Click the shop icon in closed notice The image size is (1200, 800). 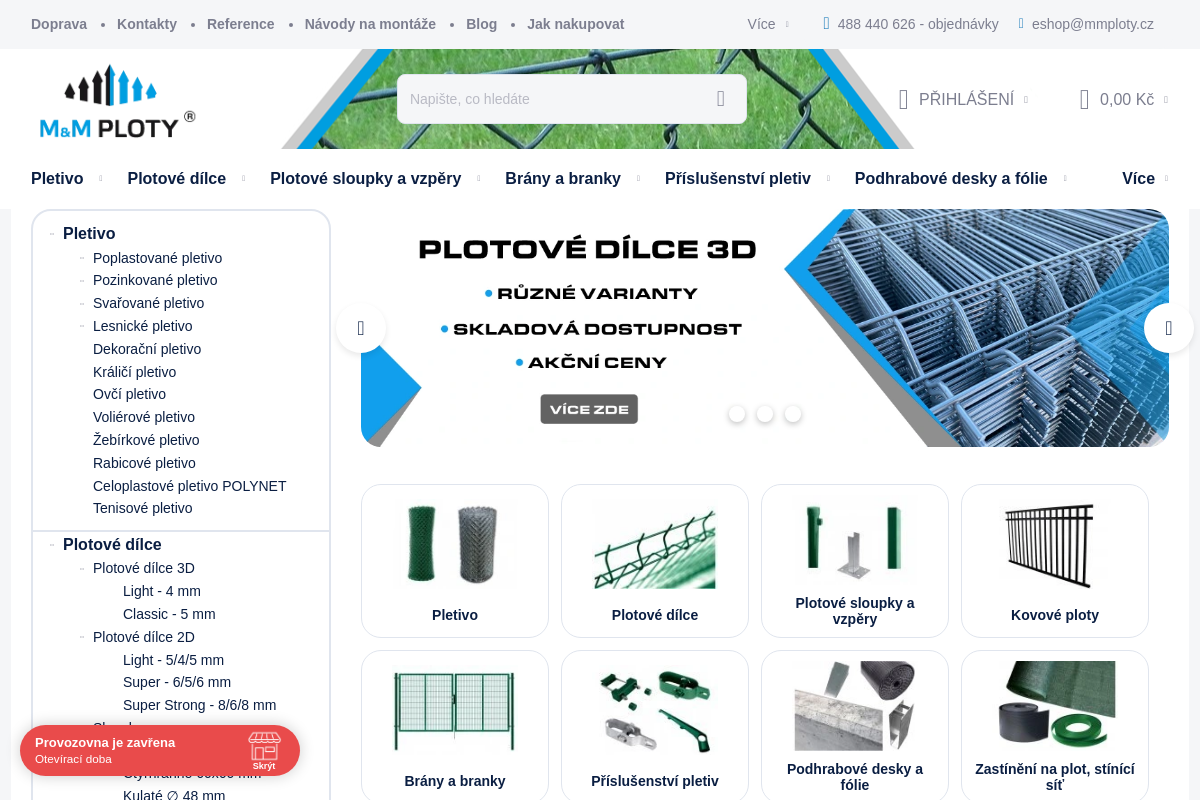pos(264,747)
